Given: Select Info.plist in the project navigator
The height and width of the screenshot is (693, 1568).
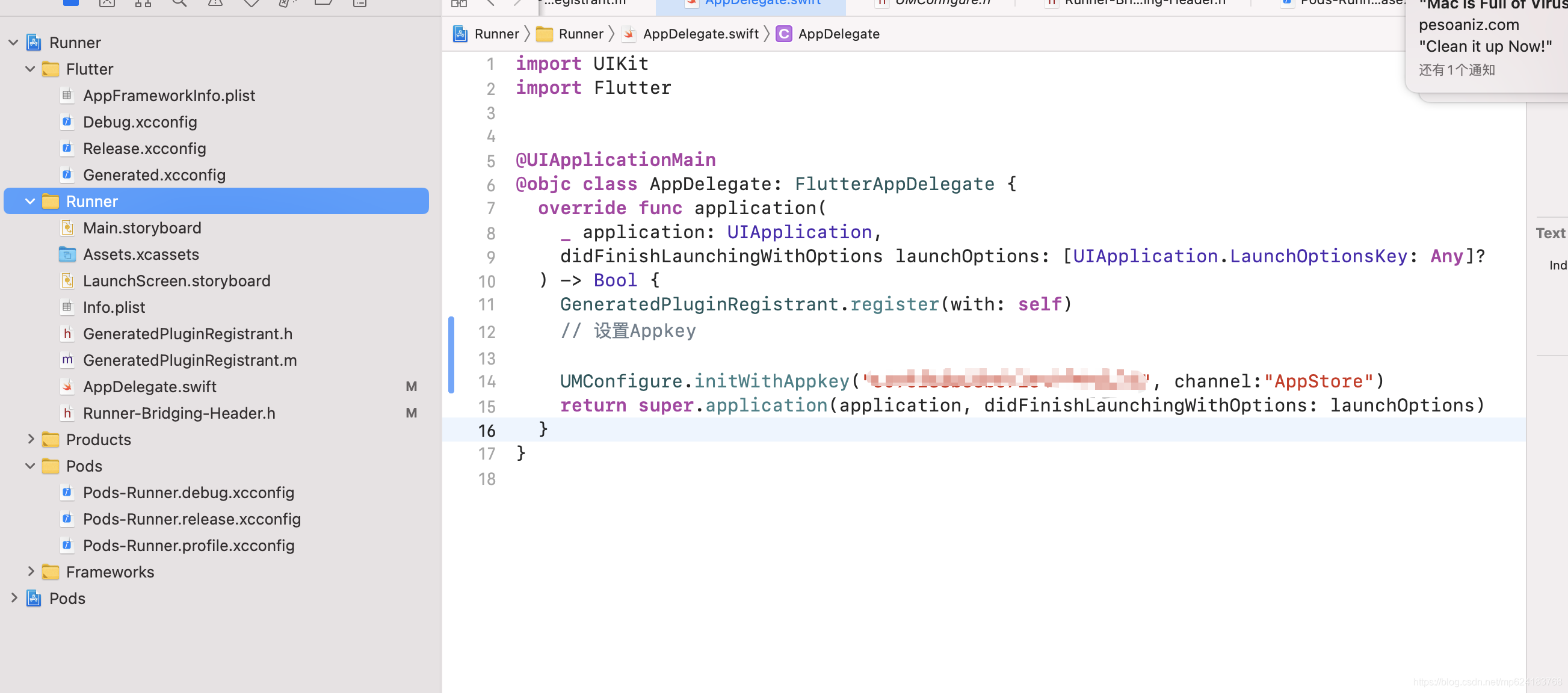Looking at the screenshot, I should [x=114, y=307].
